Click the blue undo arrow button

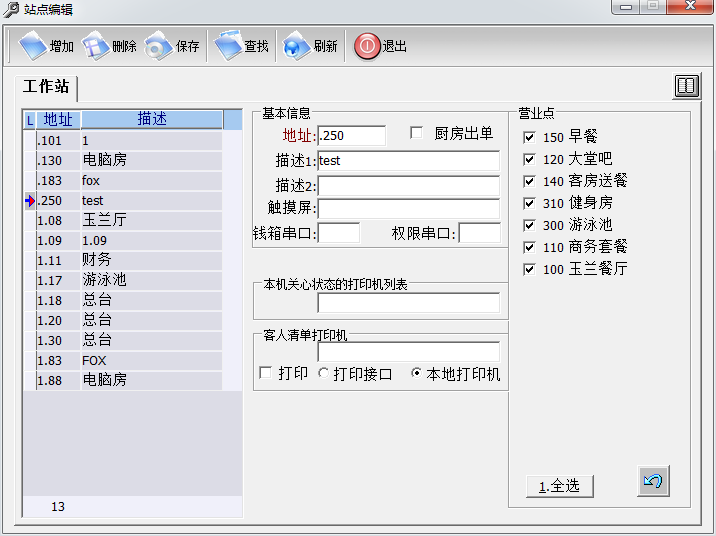tap(653, 481)
